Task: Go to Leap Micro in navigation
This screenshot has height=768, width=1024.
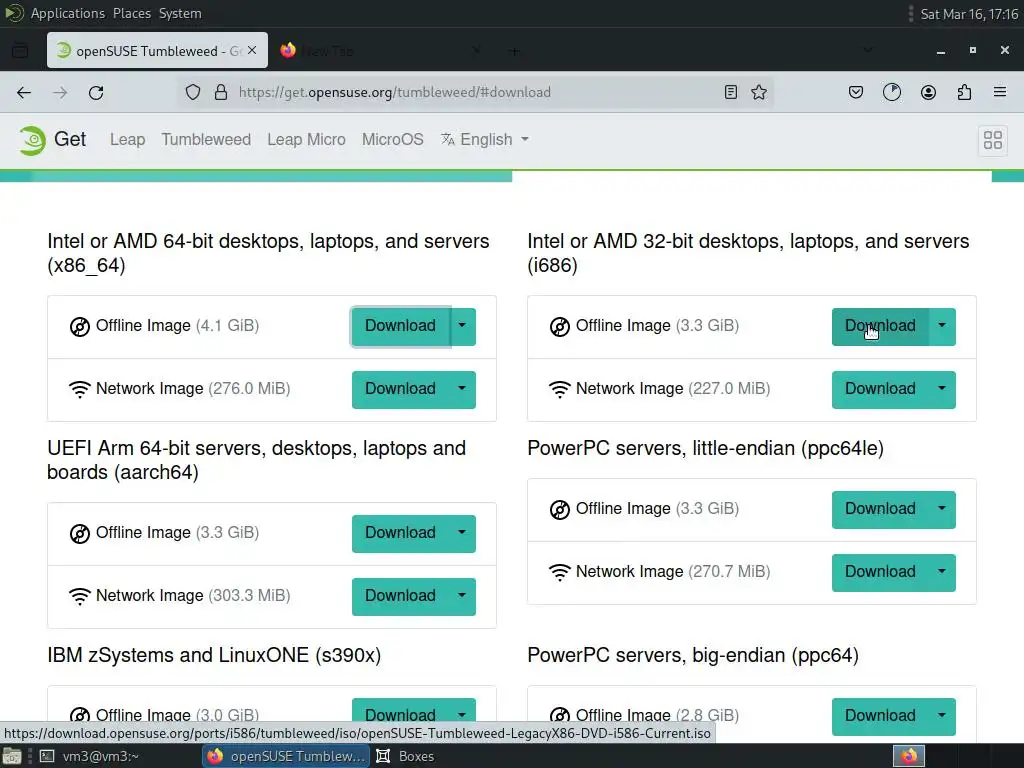Action: coord(306,140)
